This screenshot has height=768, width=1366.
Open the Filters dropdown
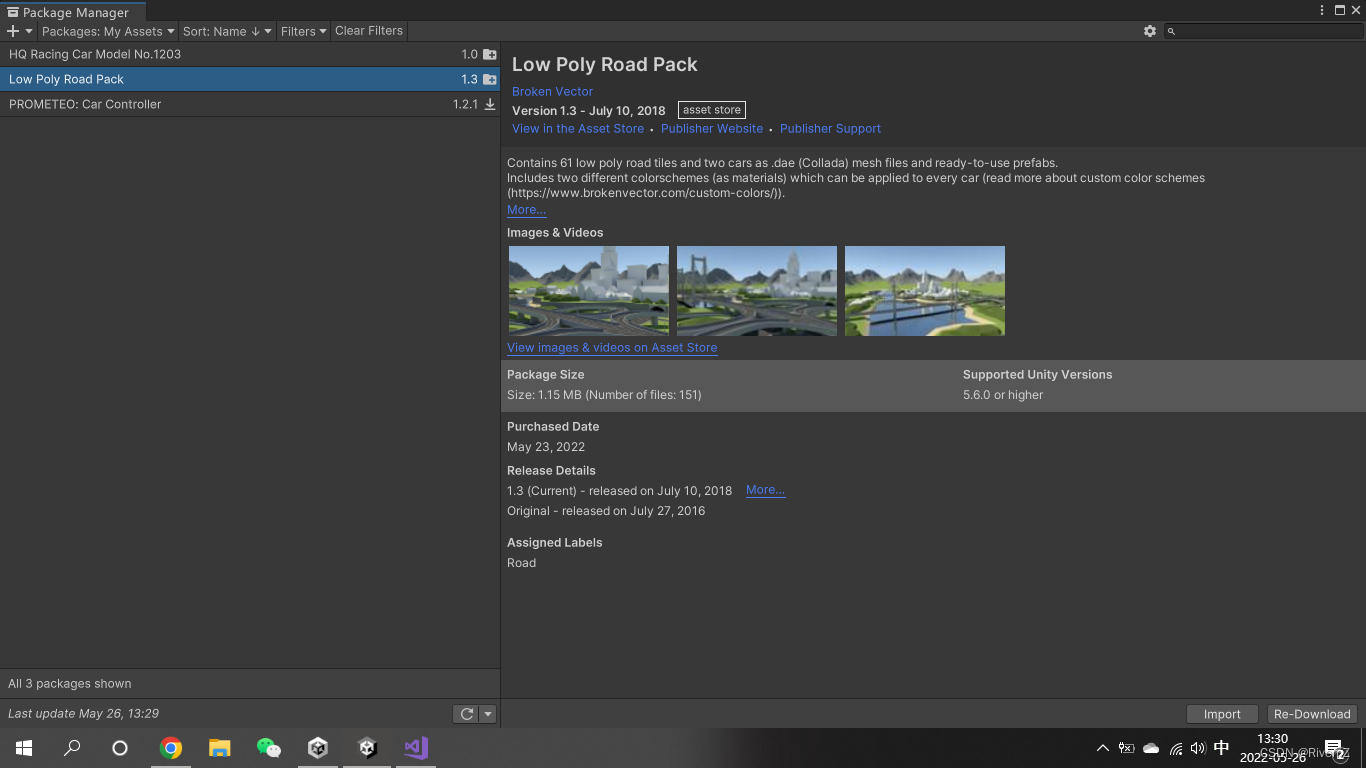[x=303, y=31]
